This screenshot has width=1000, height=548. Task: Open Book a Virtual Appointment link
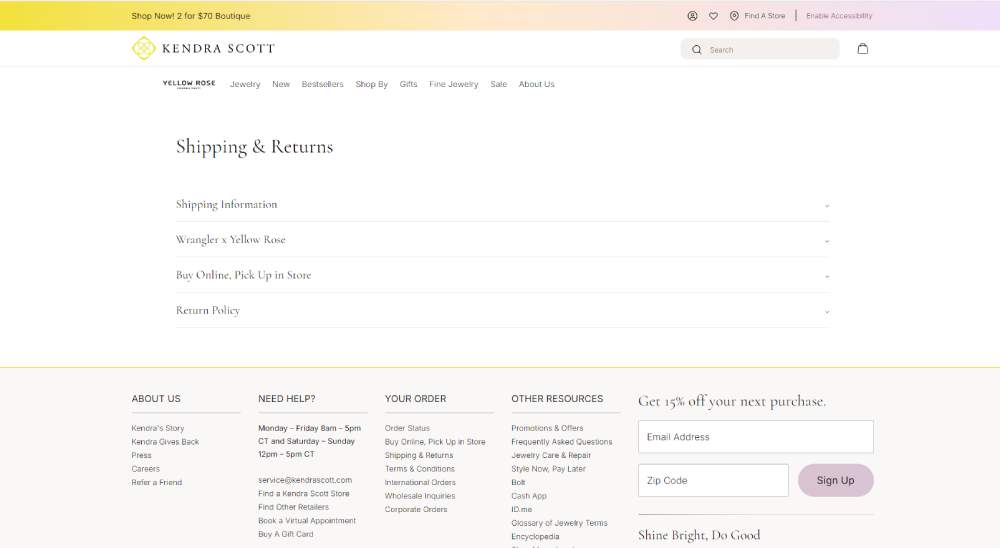(x=307, y=521)
